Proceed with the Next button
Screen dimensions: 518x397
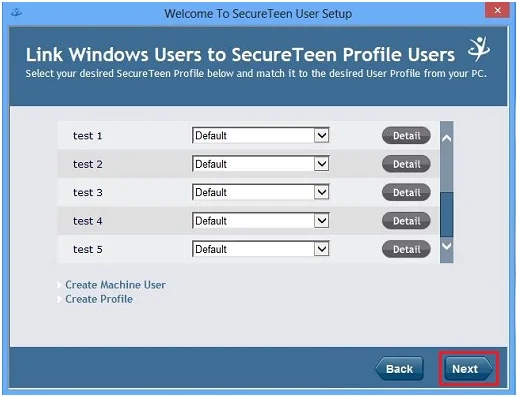(x=468, y=369)
